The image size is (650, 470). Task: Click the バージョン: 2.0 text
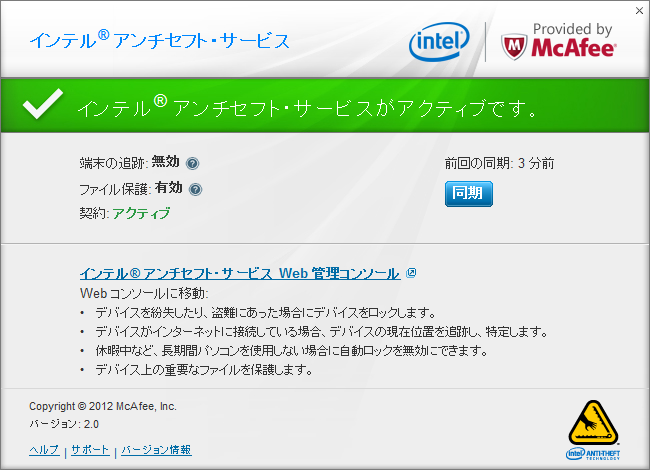pyautogui.click(x=64, y=424)
